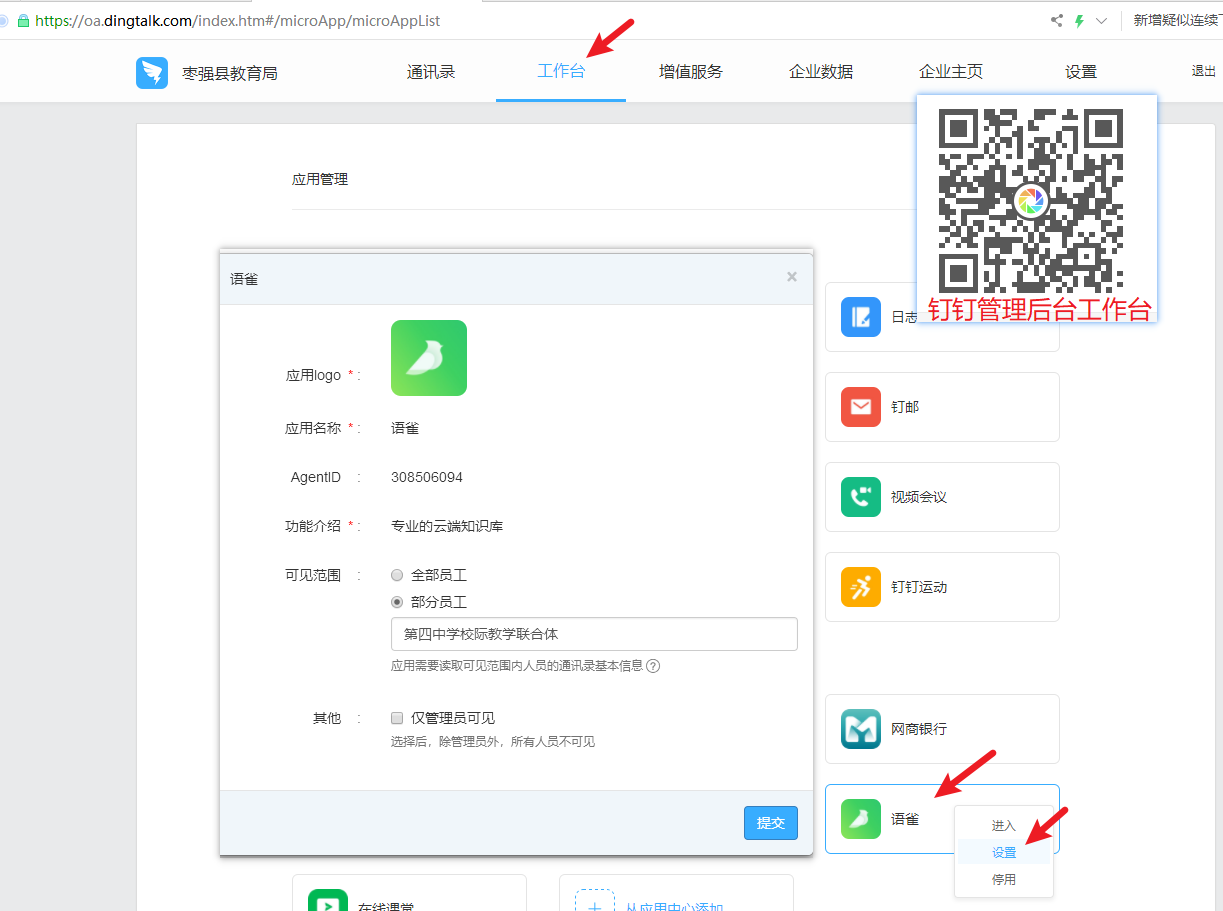Click the 退出 logout link
The image size is (1223, 911).
1204,71
